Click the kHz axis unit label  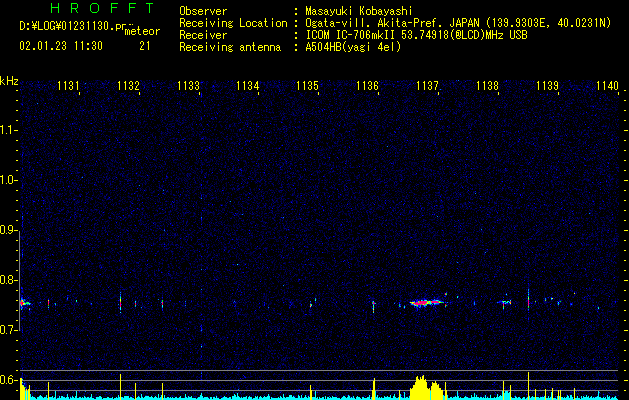[9, 81]
